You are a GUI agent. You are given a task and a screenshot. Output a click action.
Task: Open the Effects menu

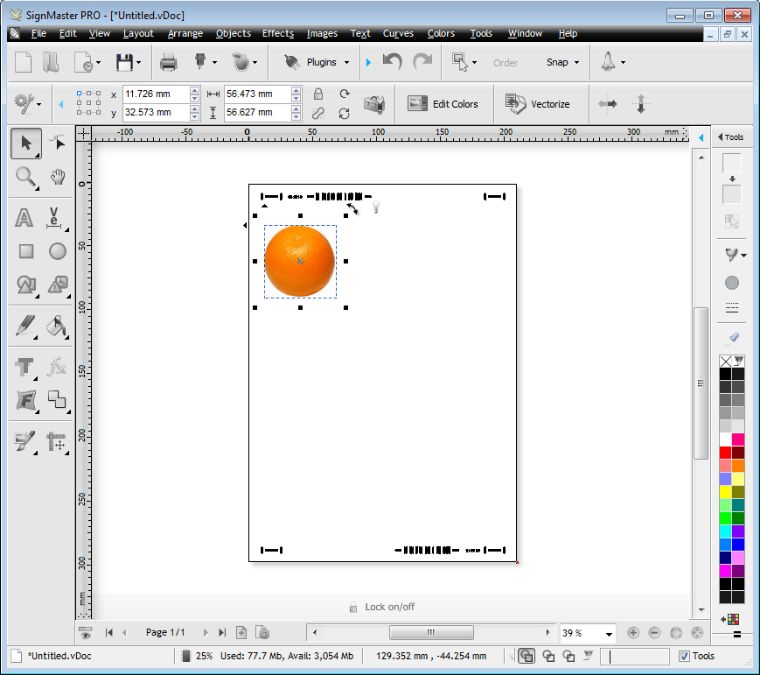pos(277,33)
